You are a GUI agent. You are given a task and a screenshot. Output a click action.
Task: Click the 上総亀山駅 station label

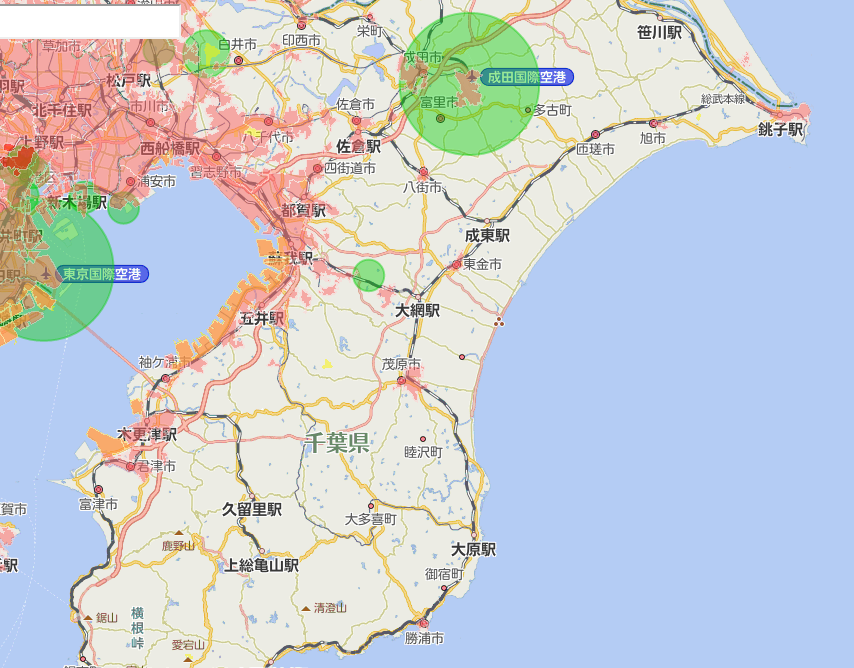pyautogui.click(x=261, y=565)
